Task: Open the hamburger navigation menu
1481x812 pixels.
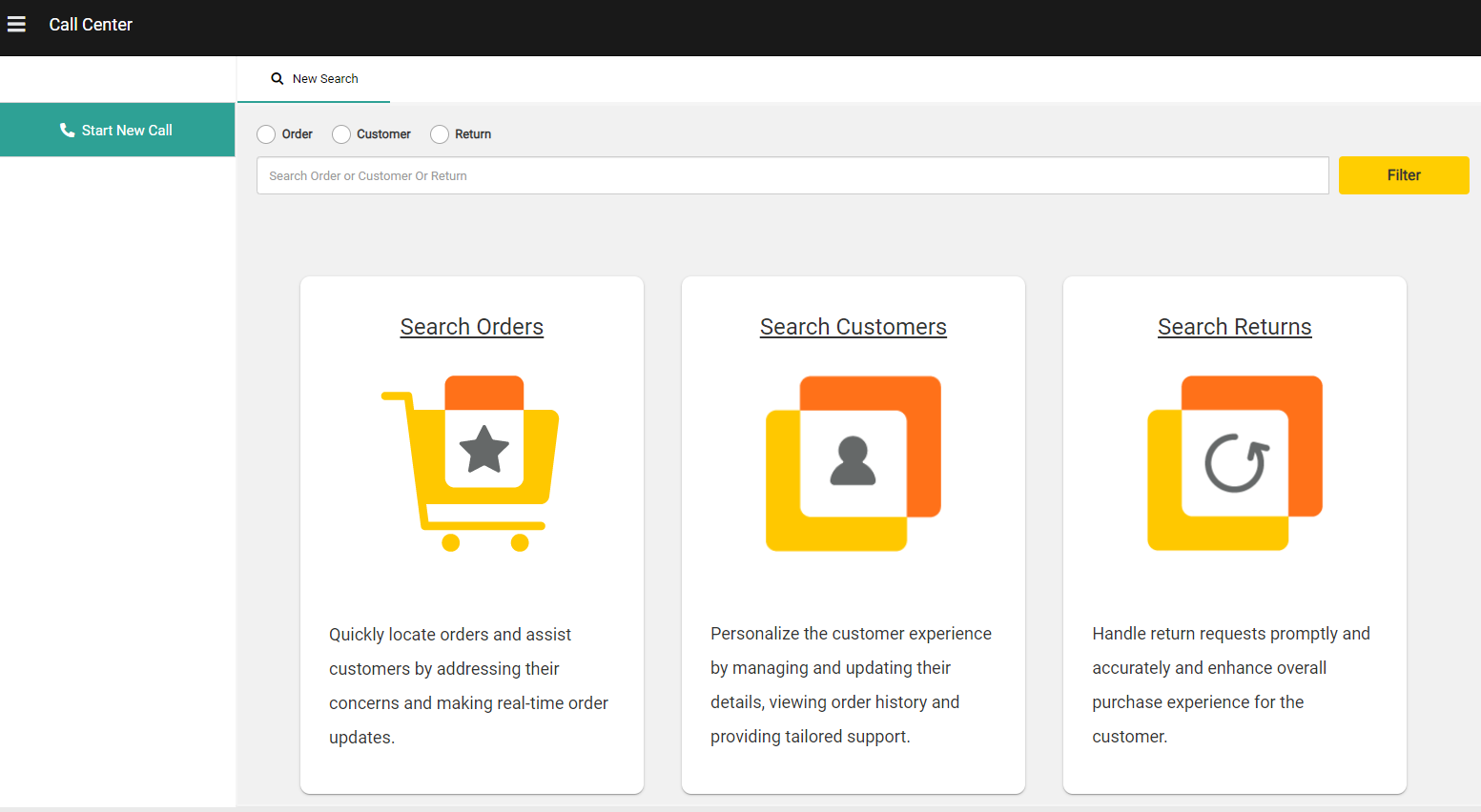Action: pos(16,24)
